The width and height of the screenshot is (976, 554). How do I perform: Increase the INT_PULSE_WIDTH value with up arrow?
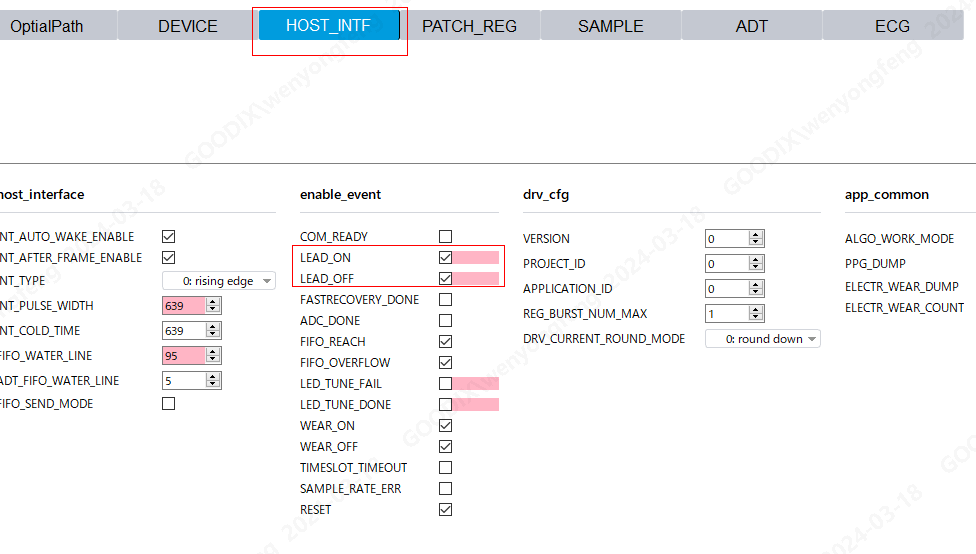pos(213,302)
